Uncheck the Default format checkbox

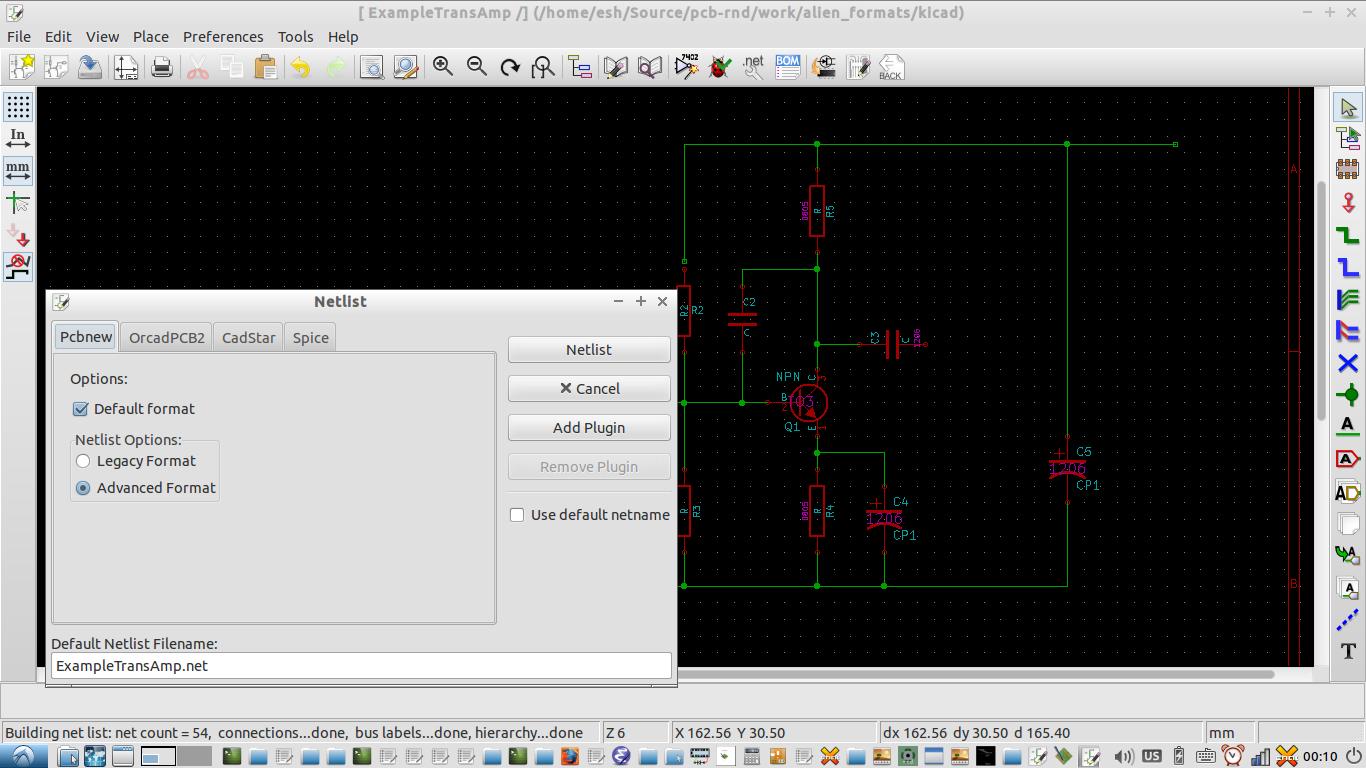pyautogui.click(x=81, y=409)
